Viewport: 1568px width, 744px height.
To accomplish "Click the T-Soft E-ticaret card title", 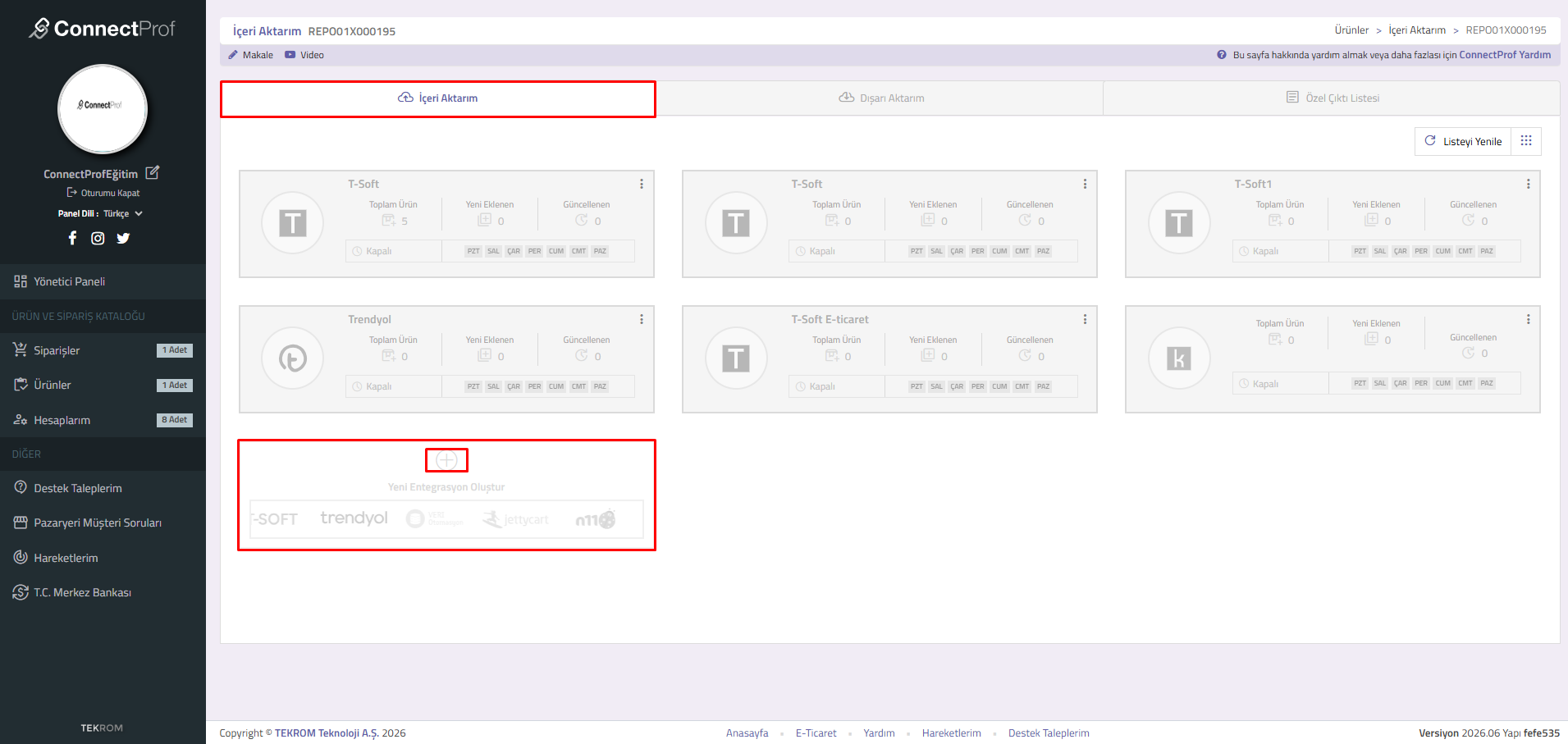I will coord(830,319).
